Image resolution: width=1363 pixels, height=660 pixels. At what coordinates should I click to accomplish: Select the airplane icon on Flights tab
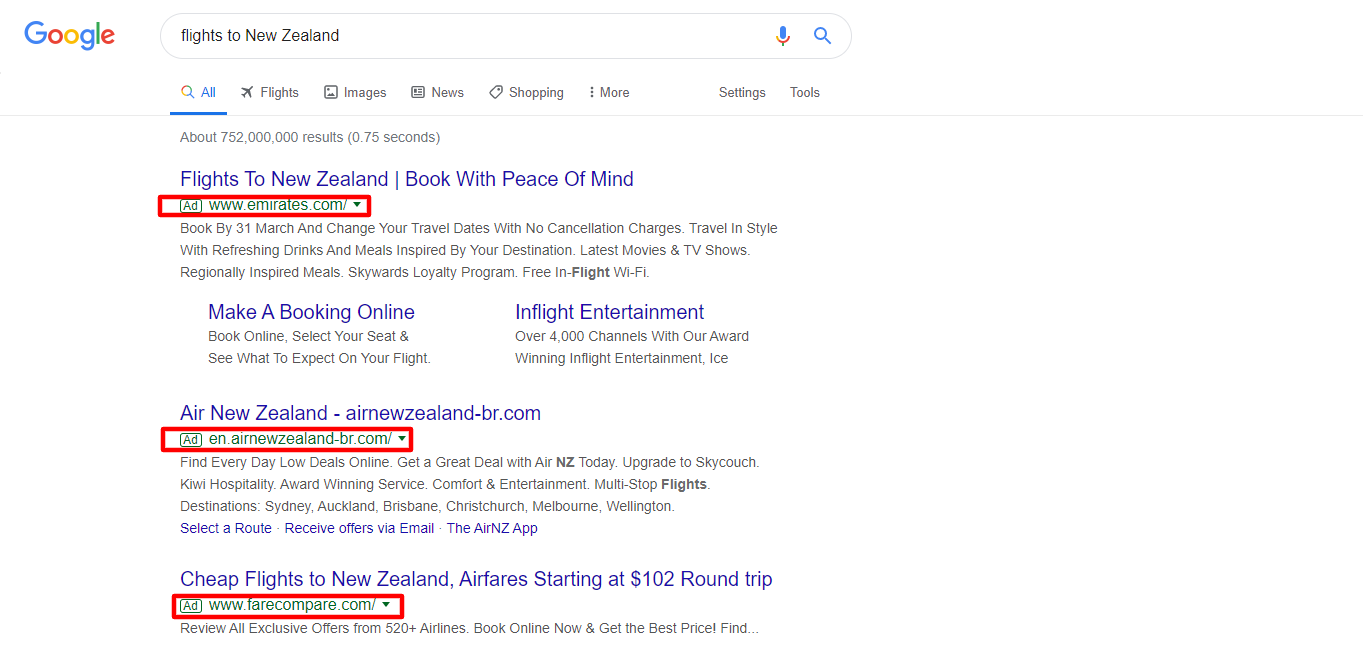coord(248,91)
